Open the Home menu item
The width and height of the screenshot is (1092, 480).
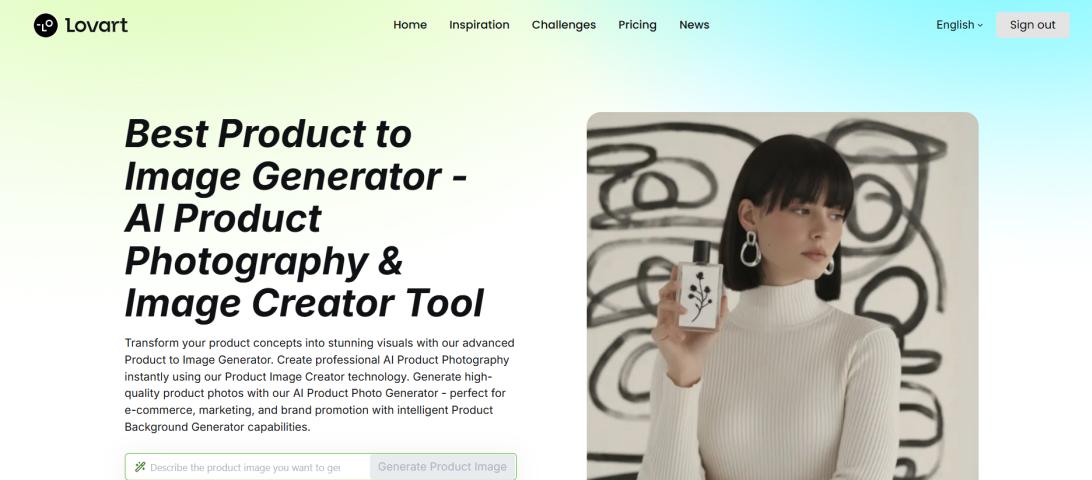[410, 25]
